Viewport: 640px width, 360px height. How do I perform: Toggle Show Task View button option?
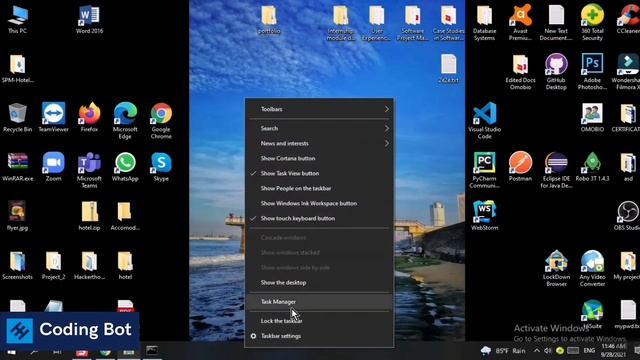tap(320, 173)
